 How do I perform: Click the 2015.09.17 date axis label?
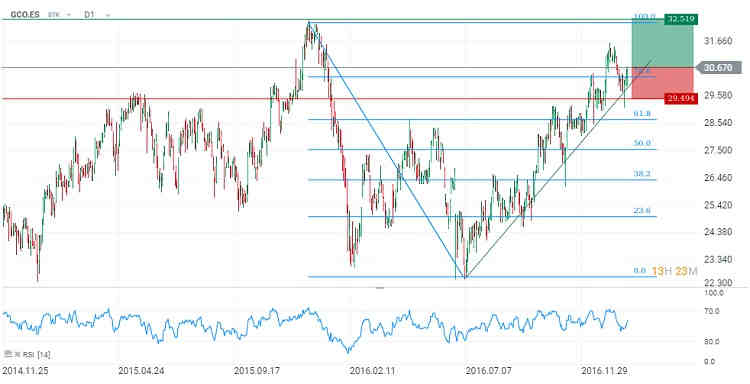[x=257, y=371]
